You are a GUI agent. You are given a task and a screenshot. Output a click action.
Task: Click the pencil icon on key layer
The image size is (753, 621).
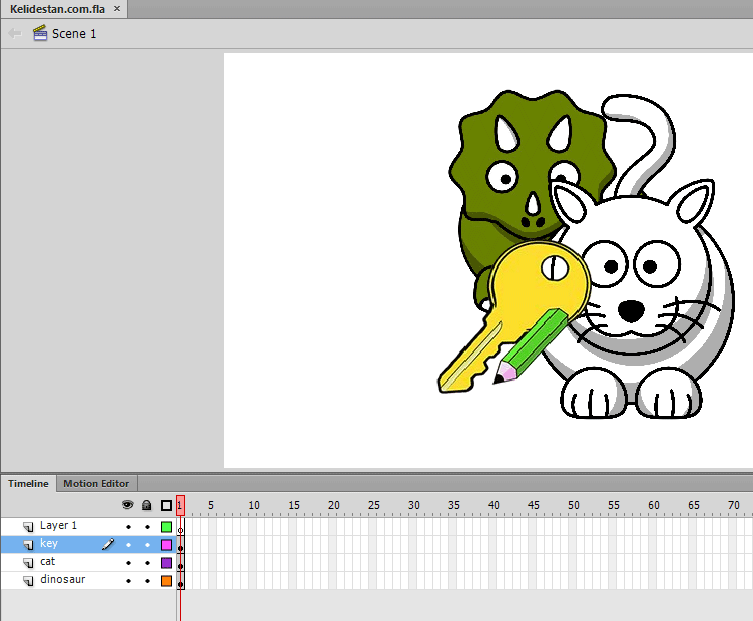pyautogui.click(x=108, y=544)
